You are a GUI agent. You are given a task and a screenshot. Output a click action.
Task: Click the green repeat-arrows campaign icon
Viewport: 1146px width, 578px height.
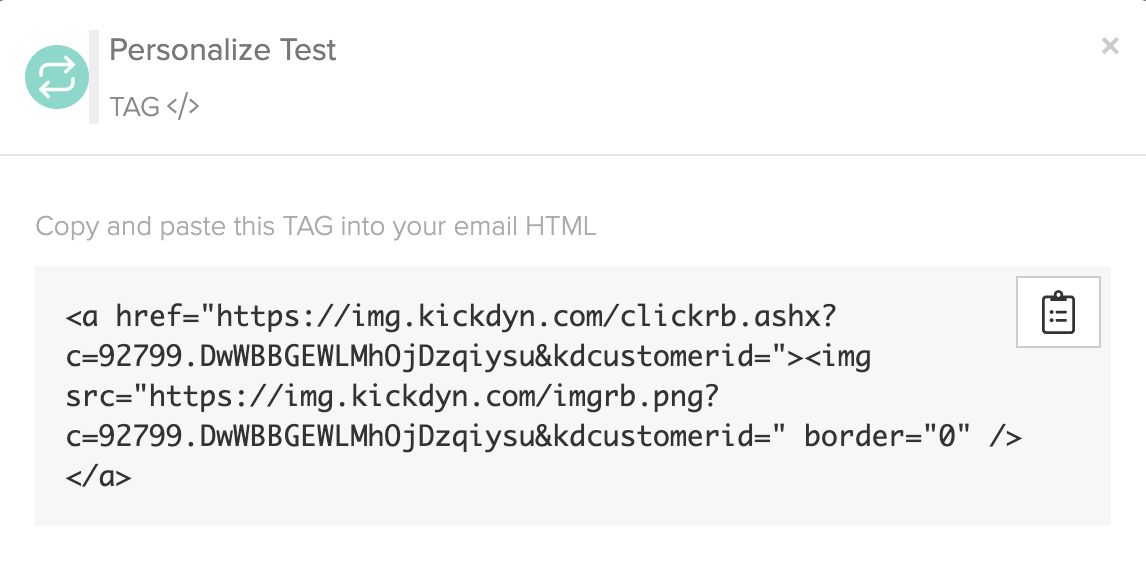[x=57, y=77]
